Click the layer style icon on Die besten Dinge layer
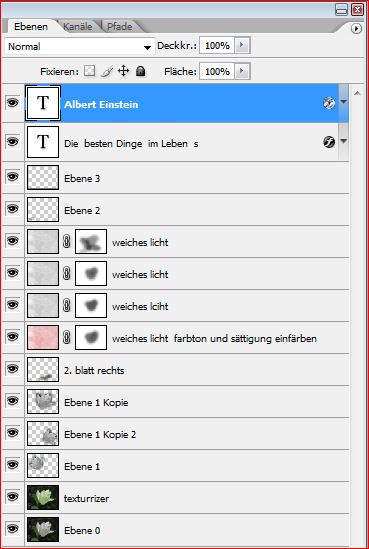The height and width of the screenshot is (549, 369). pyautogui.click(x=329, y=142)
